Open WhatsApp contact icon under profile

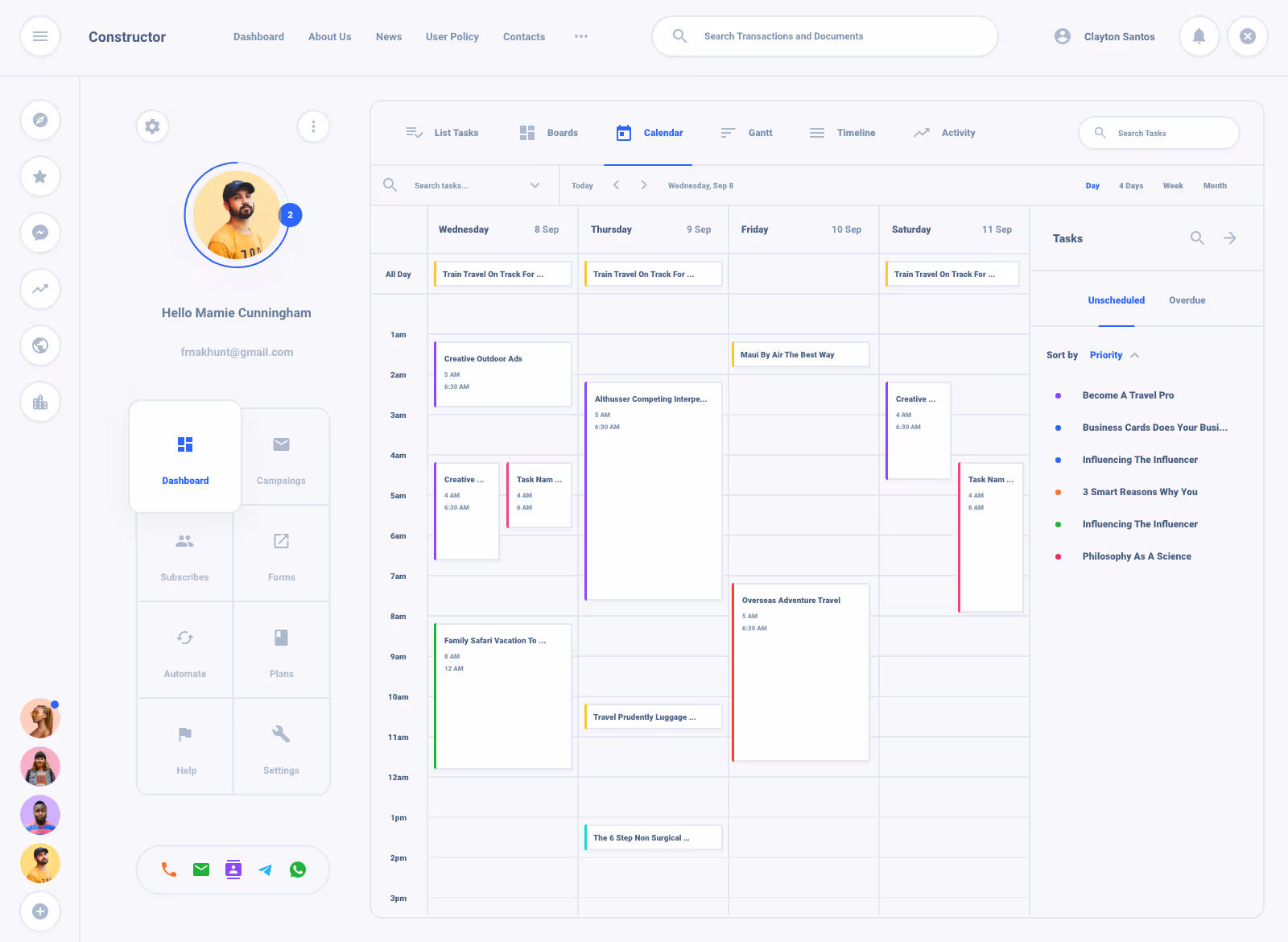[298, 870]
